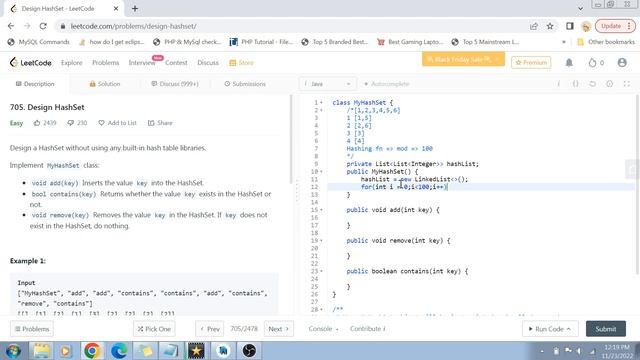Open Windows Start menu
The height and width of the screenshot is (360, 640).
[x=13, y=351]
